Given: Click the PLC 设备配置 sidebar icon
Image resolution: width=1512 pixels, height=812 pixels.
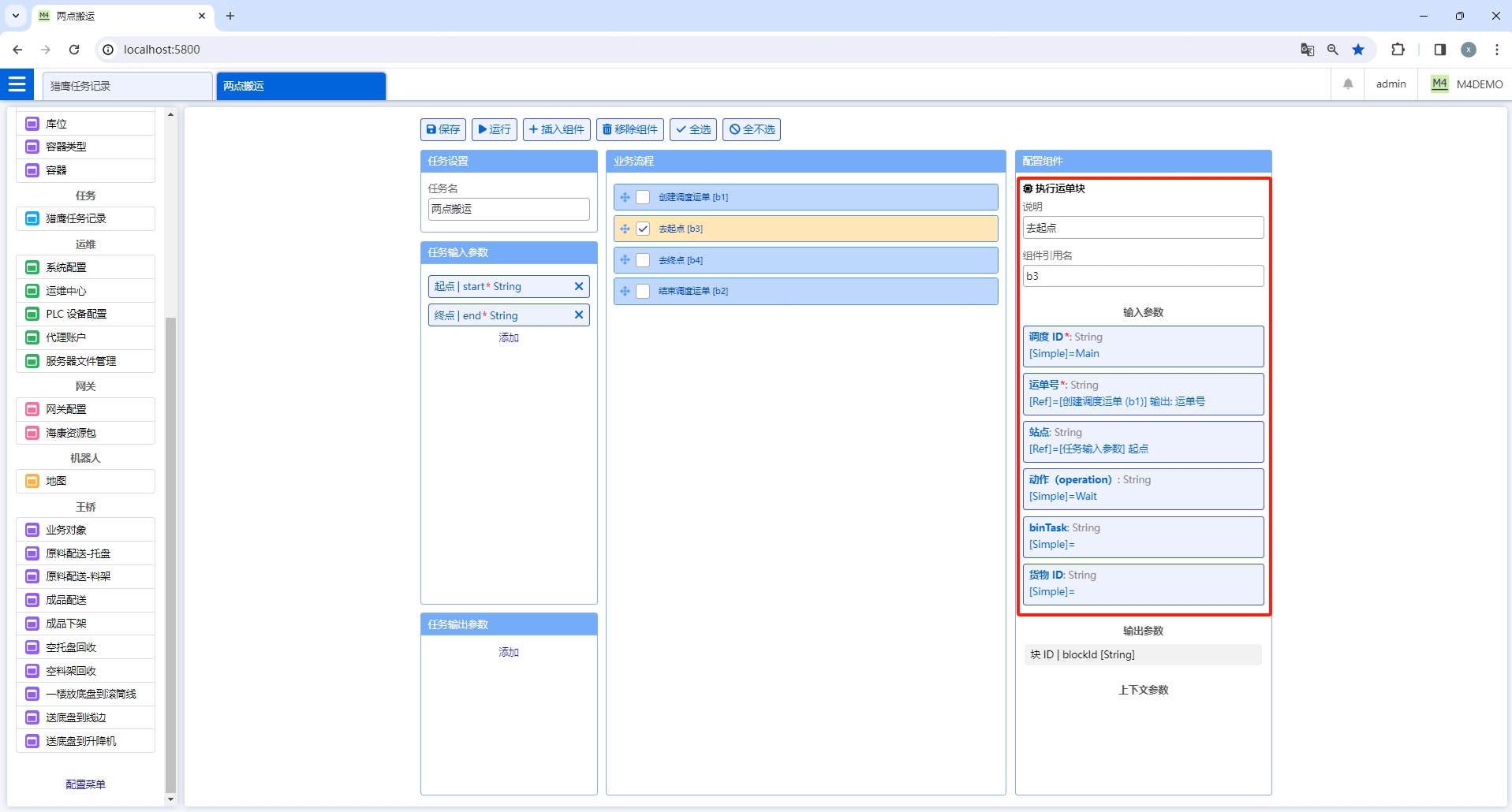Looking at the screenshot, I should coord(32,314).
